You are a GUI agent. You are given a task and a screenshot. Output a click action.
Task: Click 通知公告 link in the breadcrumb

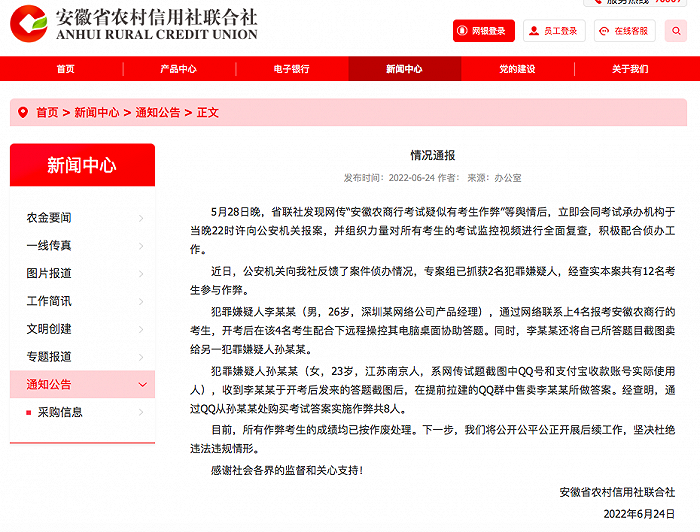[158, 112]
